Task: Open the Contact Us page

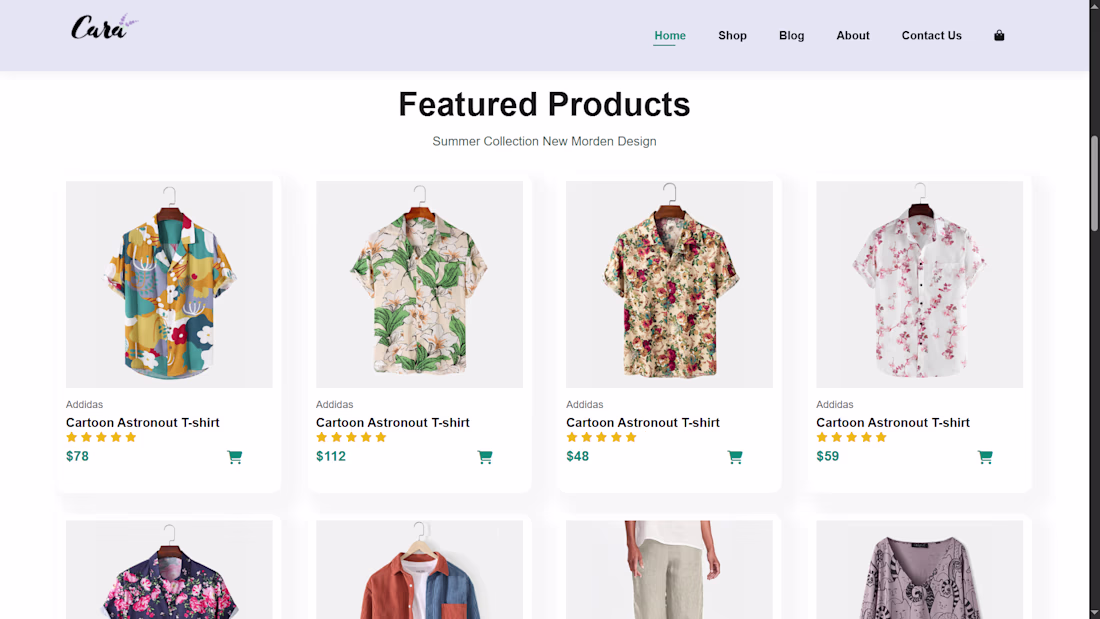Action: (932, 36)
